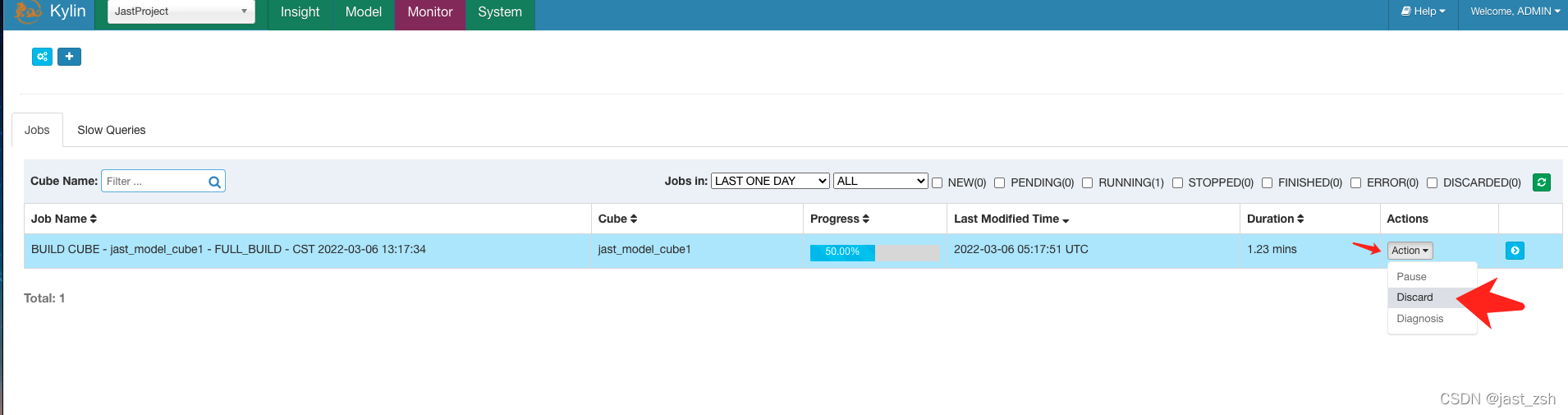This screenshot has height=415, width=1568.
Task: Click the 2022-03-06 05:17:51 UTC timestamp
Action: (x=1021, y=249)
